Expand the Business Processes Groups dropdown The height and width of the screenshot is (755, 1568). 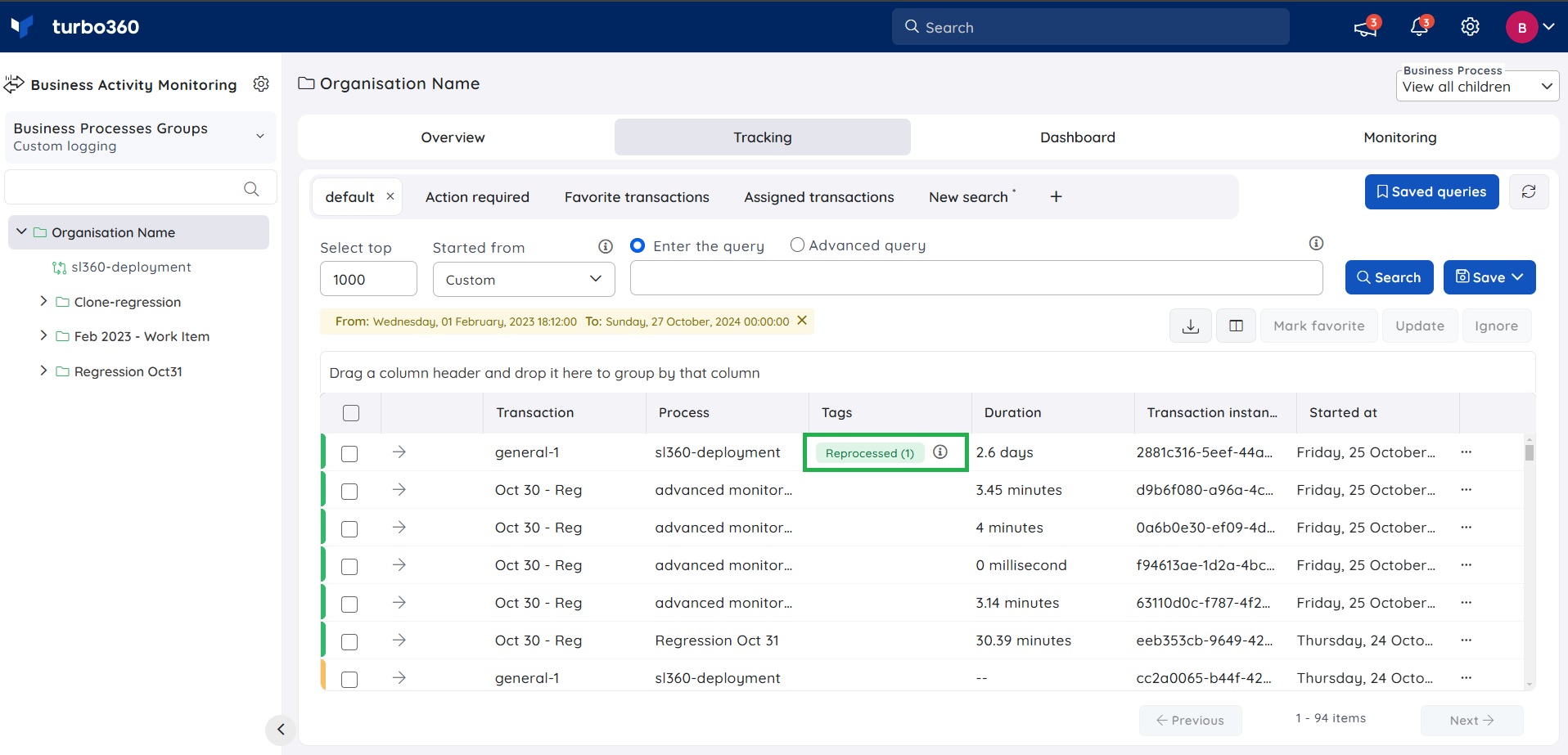(140, 137)
